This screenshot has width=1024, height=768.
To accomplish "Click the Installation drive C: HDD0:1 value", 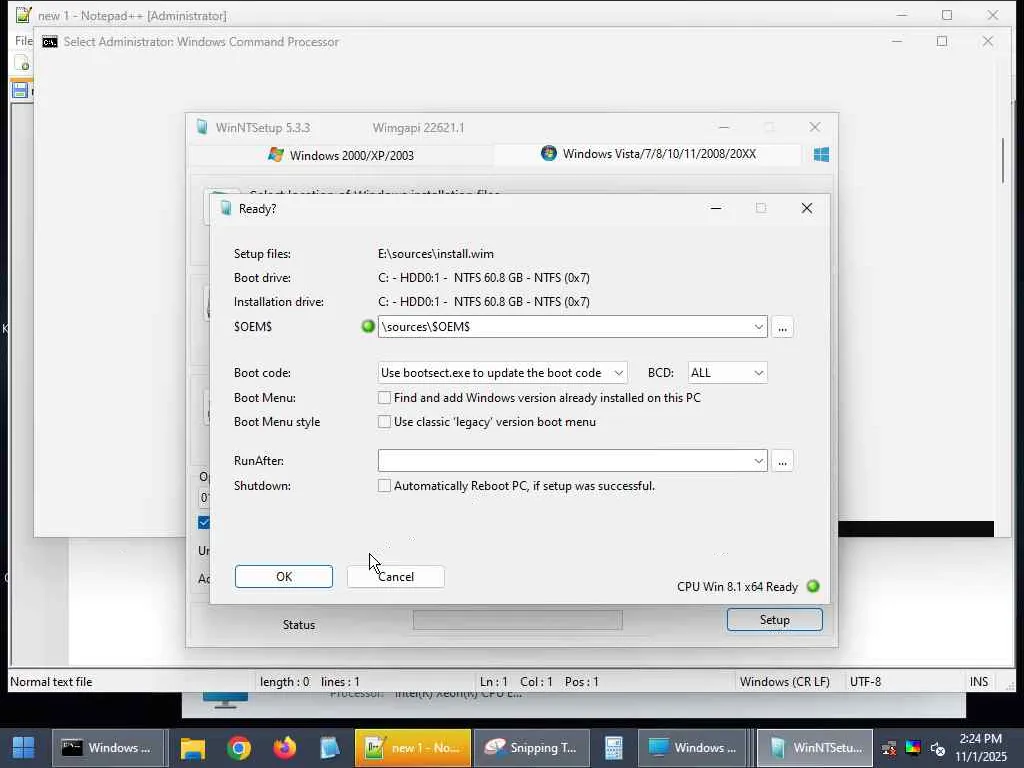I will [x=483, y=302].
